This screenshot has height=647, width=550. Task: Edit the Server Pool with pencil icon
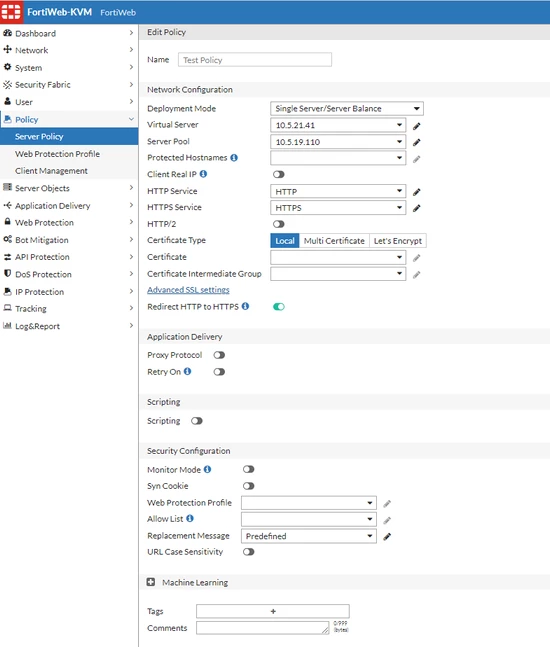[417, 142]
